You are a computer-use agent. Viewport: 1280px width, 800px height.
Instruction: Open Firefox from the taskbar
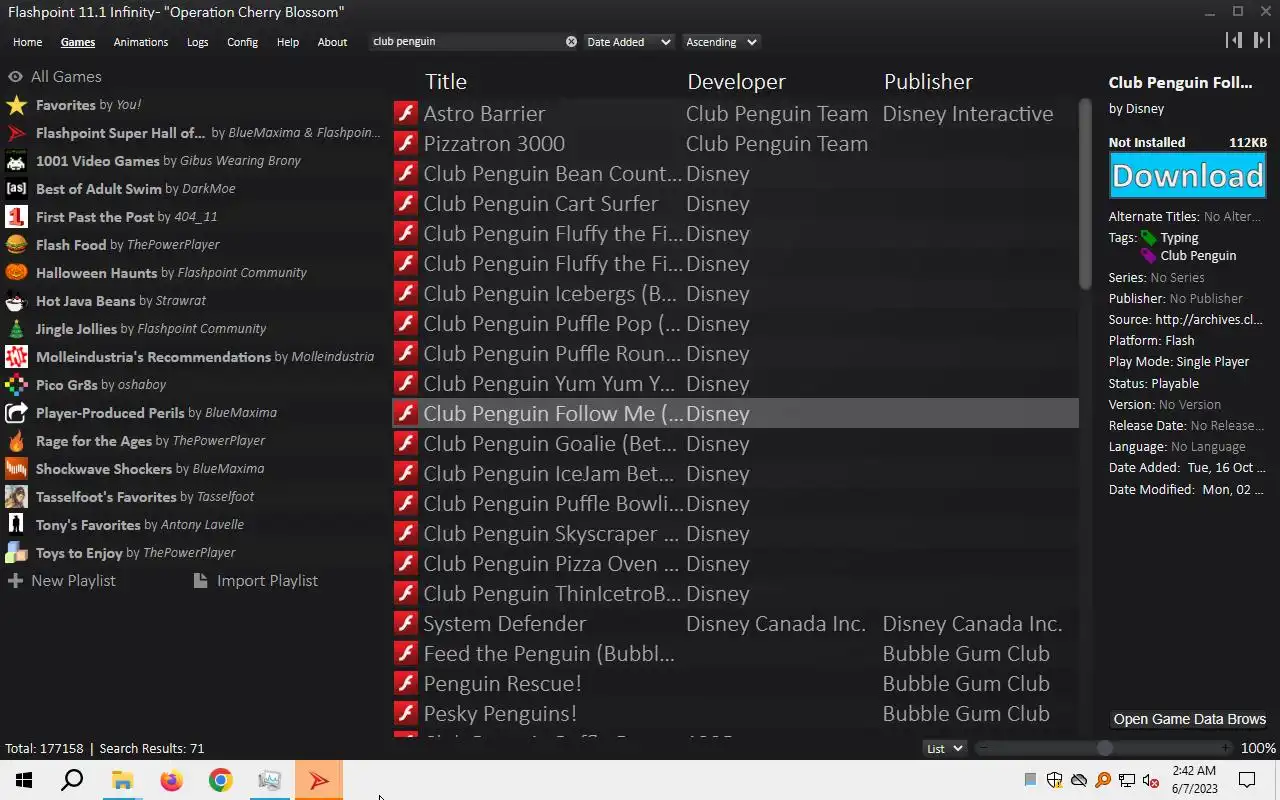[171, 780]
